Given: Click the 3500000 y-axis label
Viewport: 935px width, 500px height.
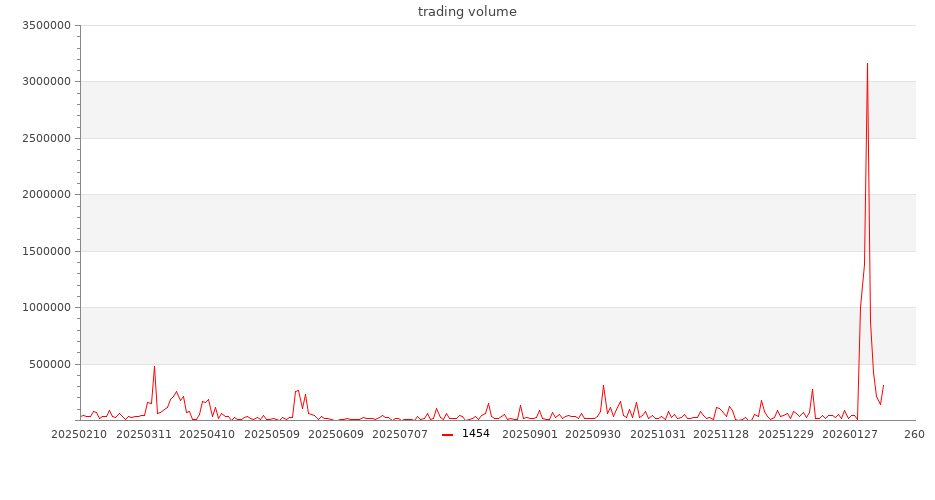Looking at the screenshot, I should point(49,25).
